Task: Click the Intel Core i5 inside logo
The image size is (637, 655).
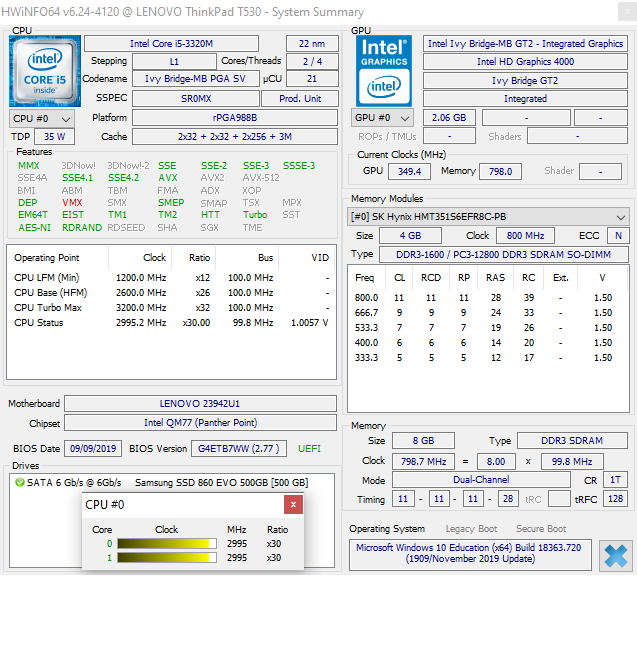Action: coord(45,71)
